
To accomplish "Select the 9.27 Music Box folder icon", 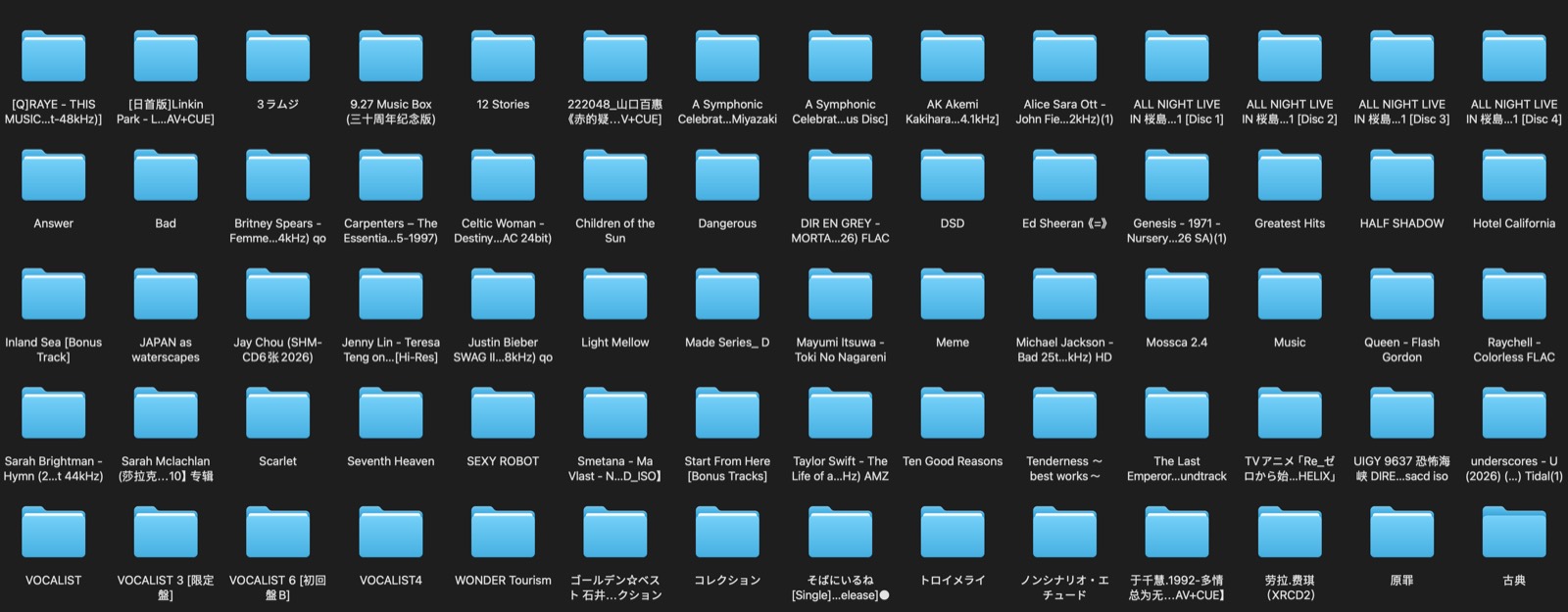I will [391, 56].
